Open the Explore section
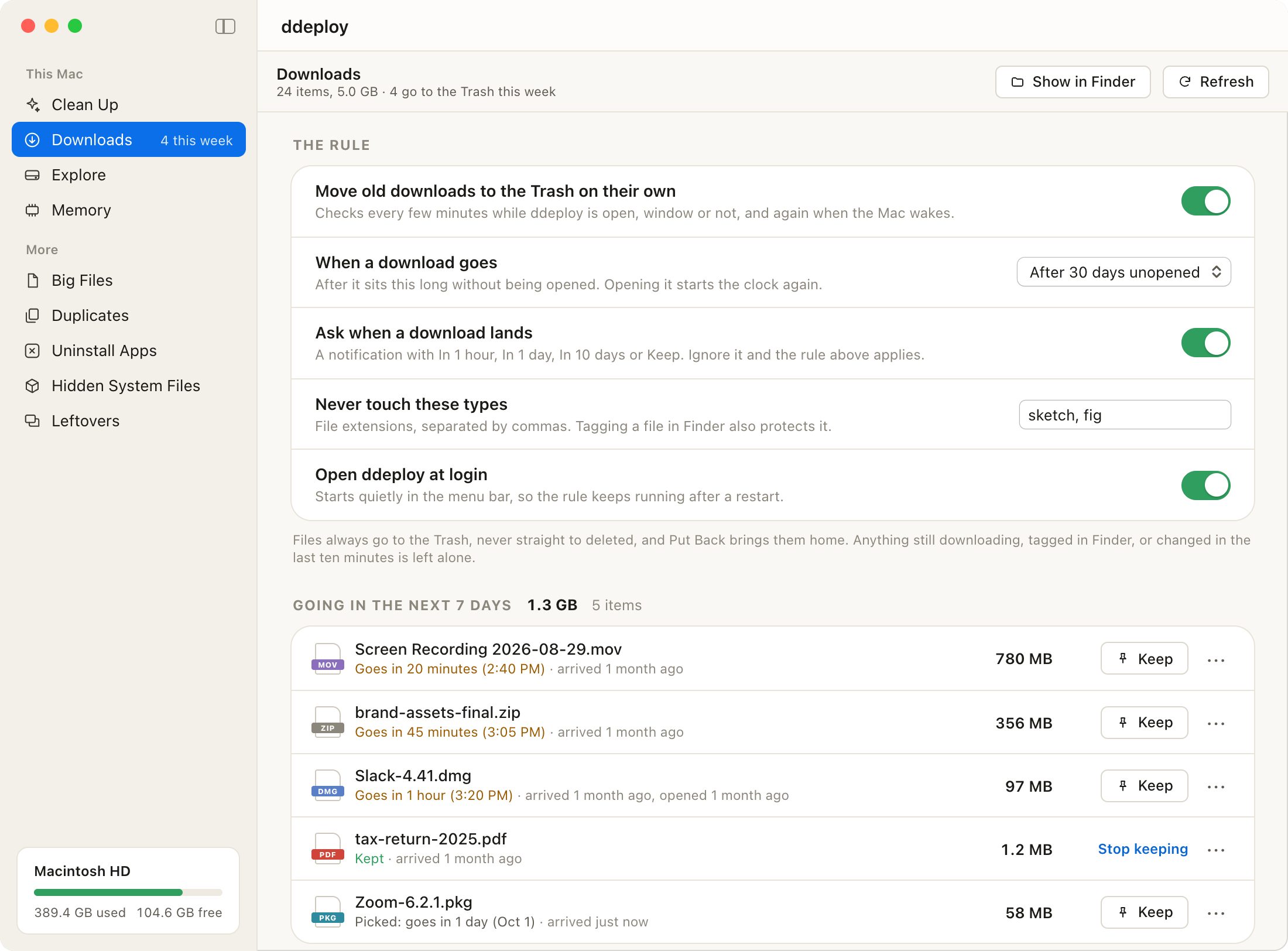Image resolution: width=1288 pixels, height=951 pixels. click(x=129, y=175)
